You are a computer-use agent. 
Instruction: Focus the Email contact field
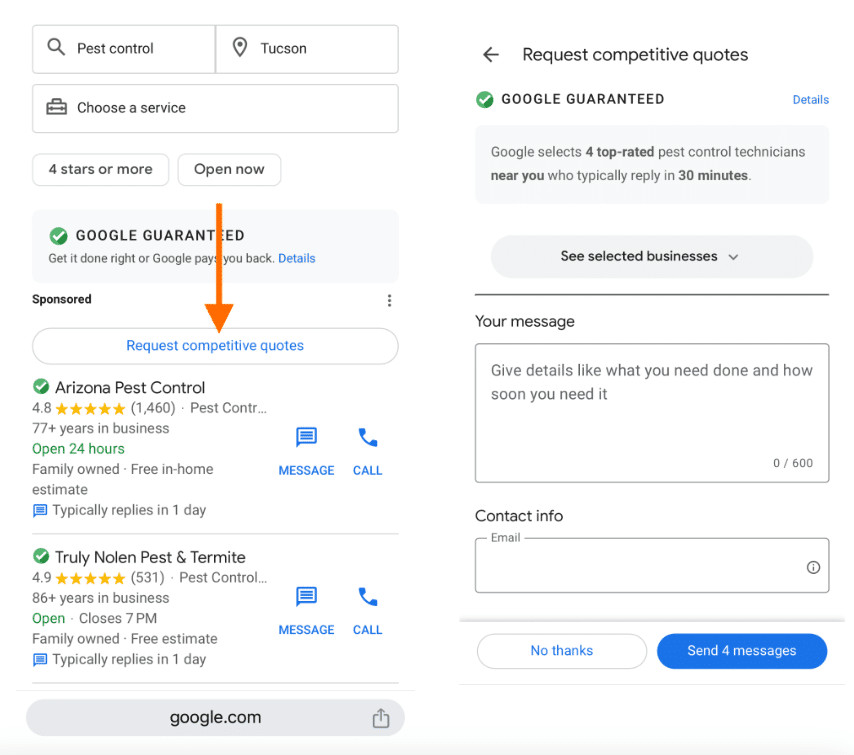click(640, 567)
